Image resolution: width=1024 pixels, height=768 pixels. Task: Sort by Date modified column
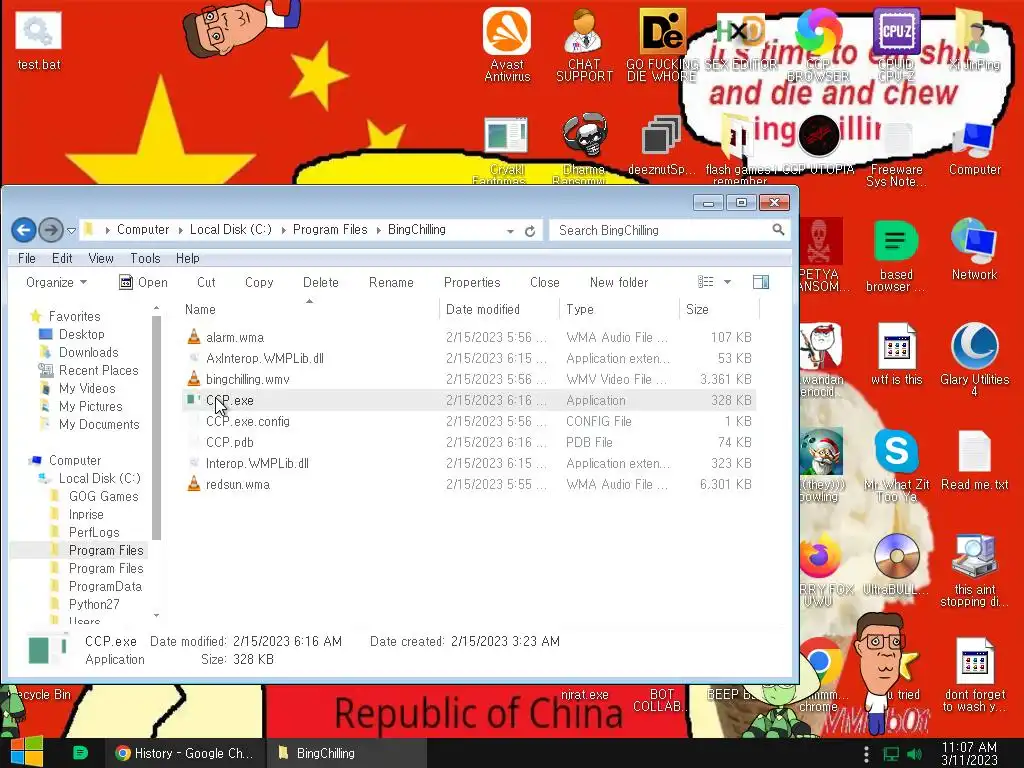[499, 309]
